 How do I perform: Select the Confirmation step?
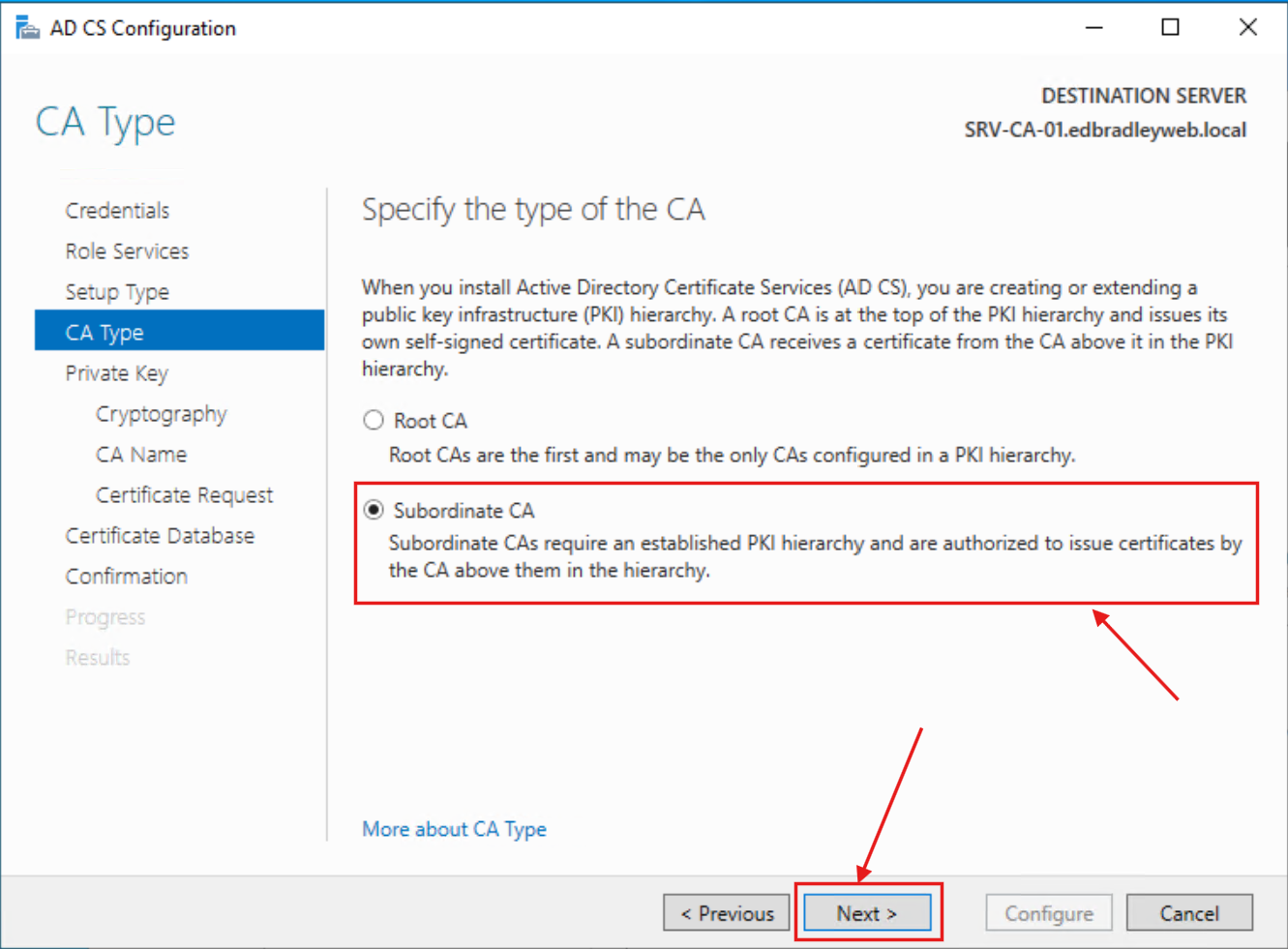(x=126, y=576)
